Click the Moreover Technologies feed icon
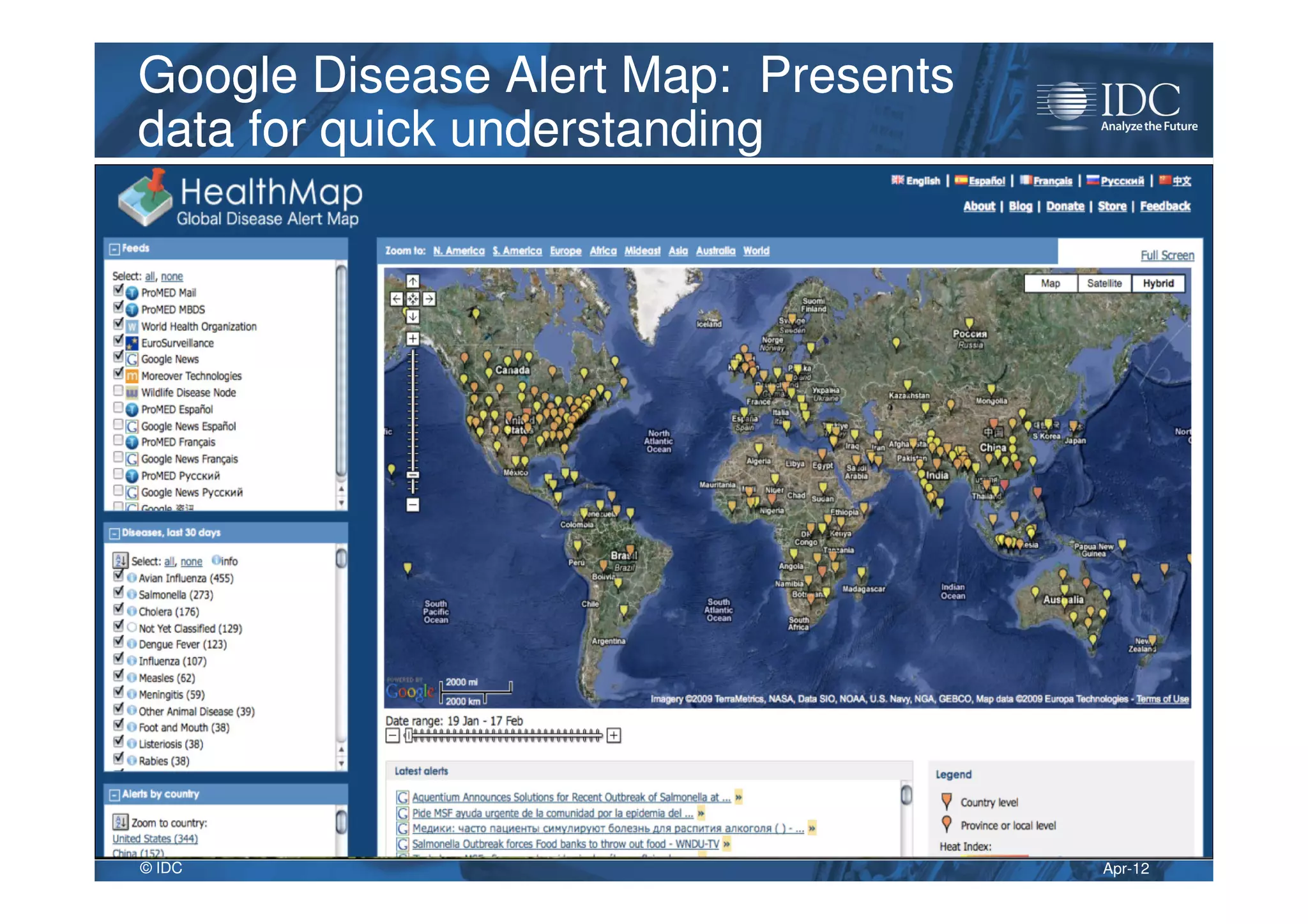 pyautogui.click(x=132, y=376)
